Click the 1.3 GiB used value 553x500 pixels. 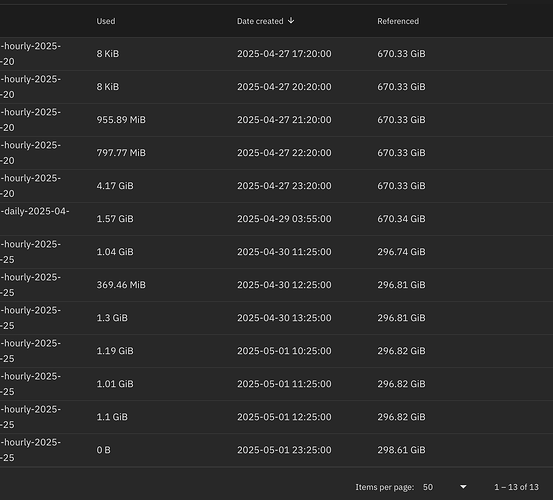pyautogui.click(x=112, y=318)
